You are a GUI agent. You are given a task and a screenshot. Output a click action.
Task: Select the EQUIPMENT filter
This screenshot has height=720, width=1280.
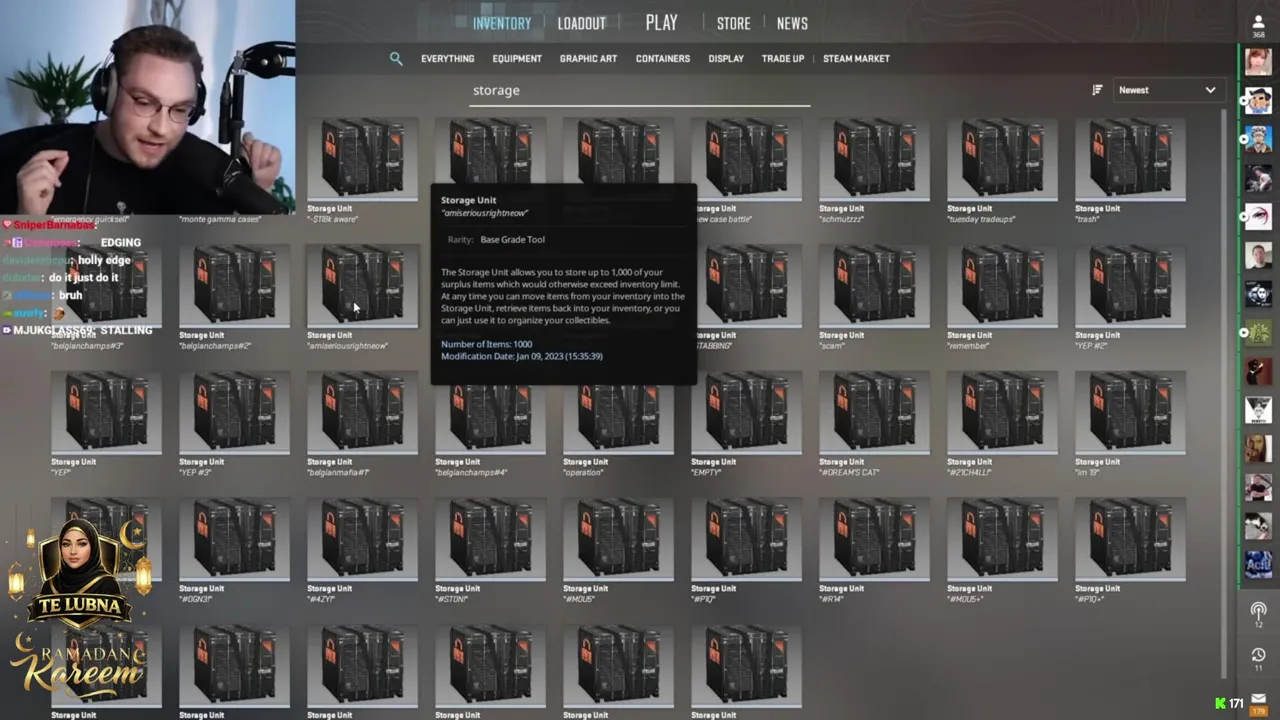click(x=517, y=59)
